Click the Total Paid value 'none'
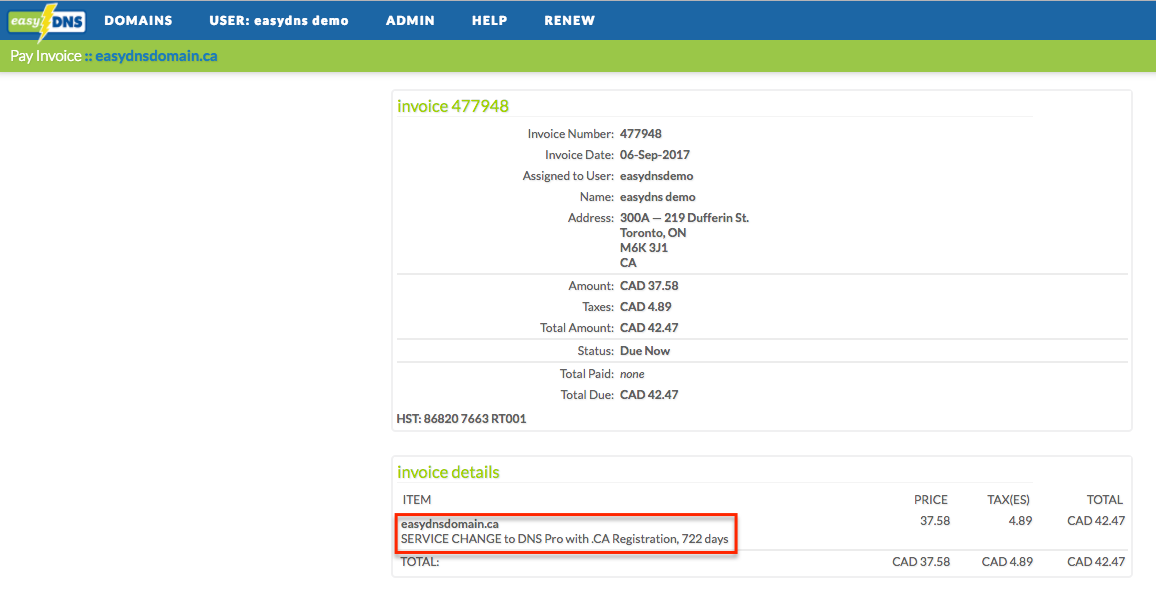The height and width of the screenshot is (589, 1156). [632, 374]
